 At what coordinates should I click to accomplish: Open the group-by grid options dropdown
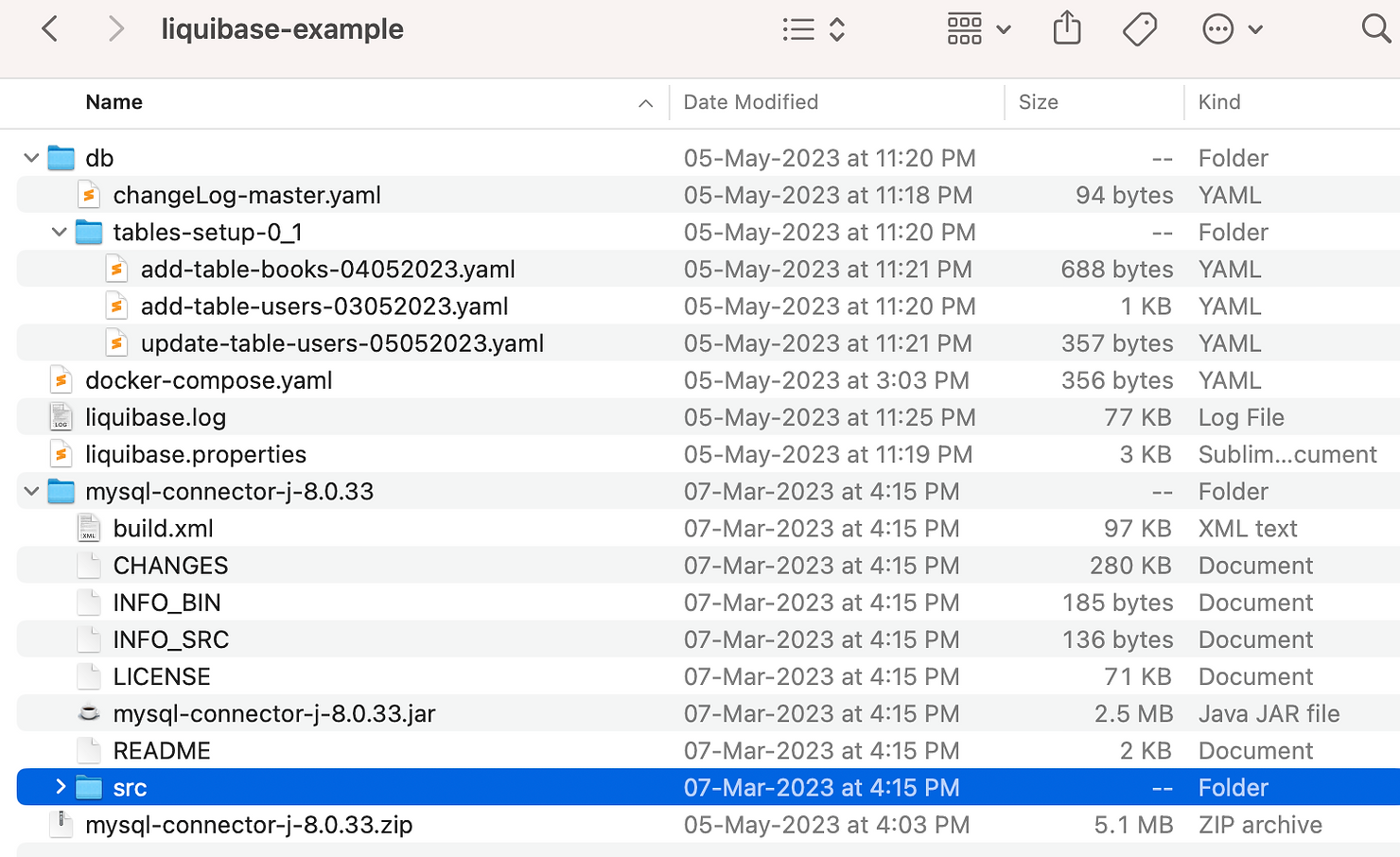[x=979, y=29]
